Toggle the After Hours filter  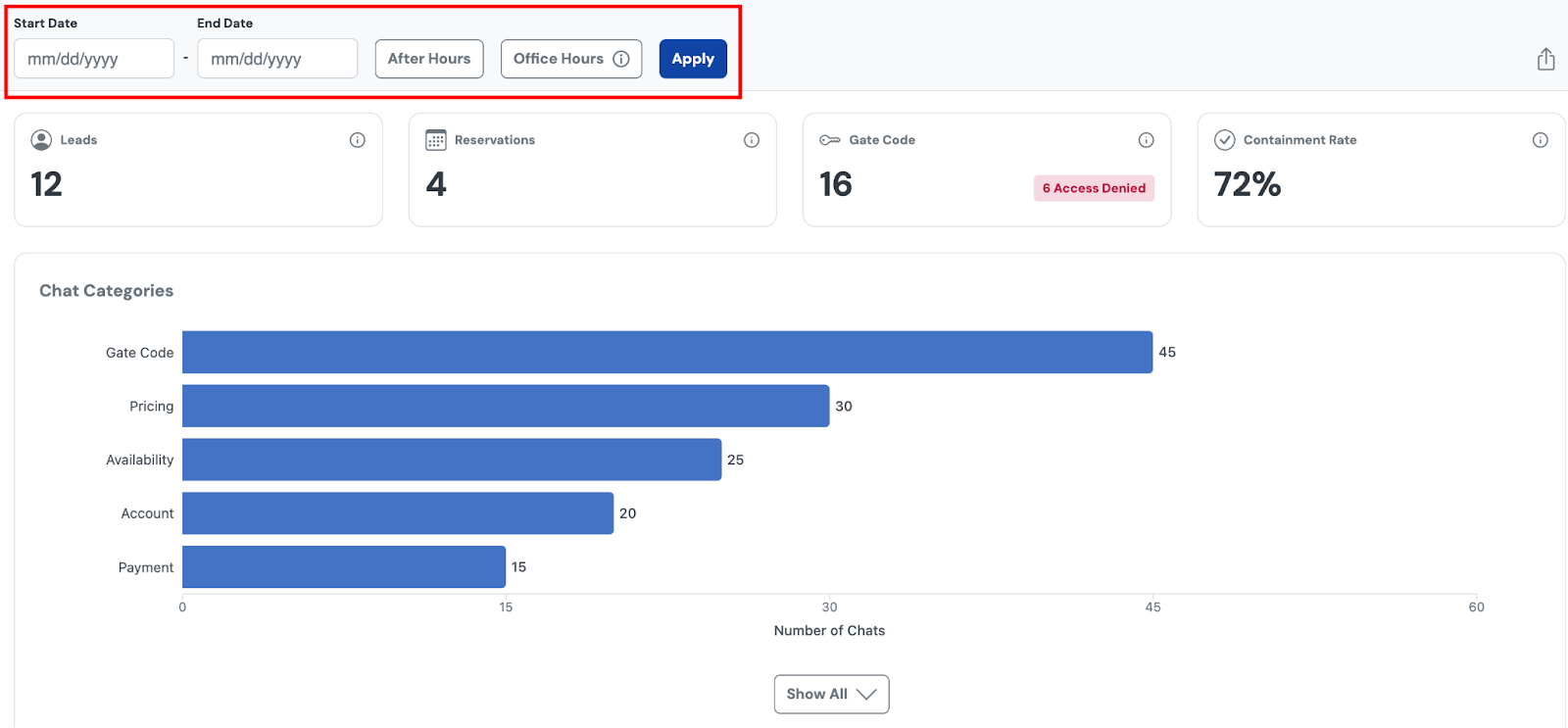pos(429,59)
